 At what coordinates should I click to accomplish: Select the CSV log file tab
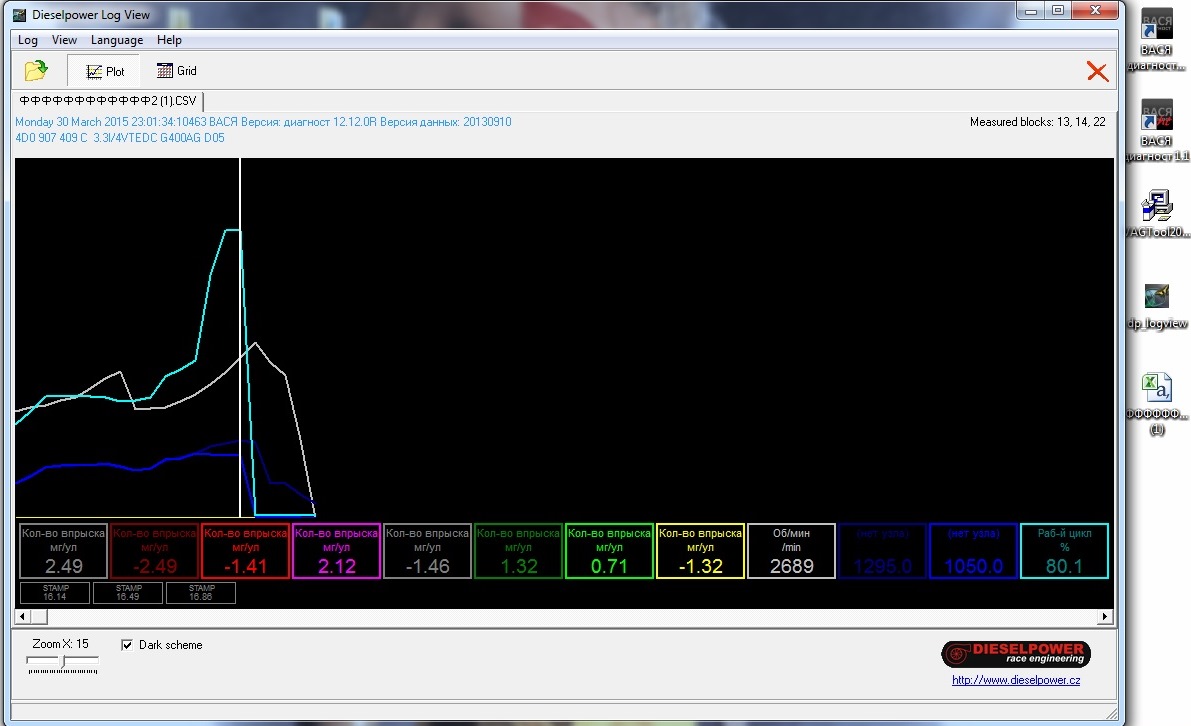[x=108, y=101]
